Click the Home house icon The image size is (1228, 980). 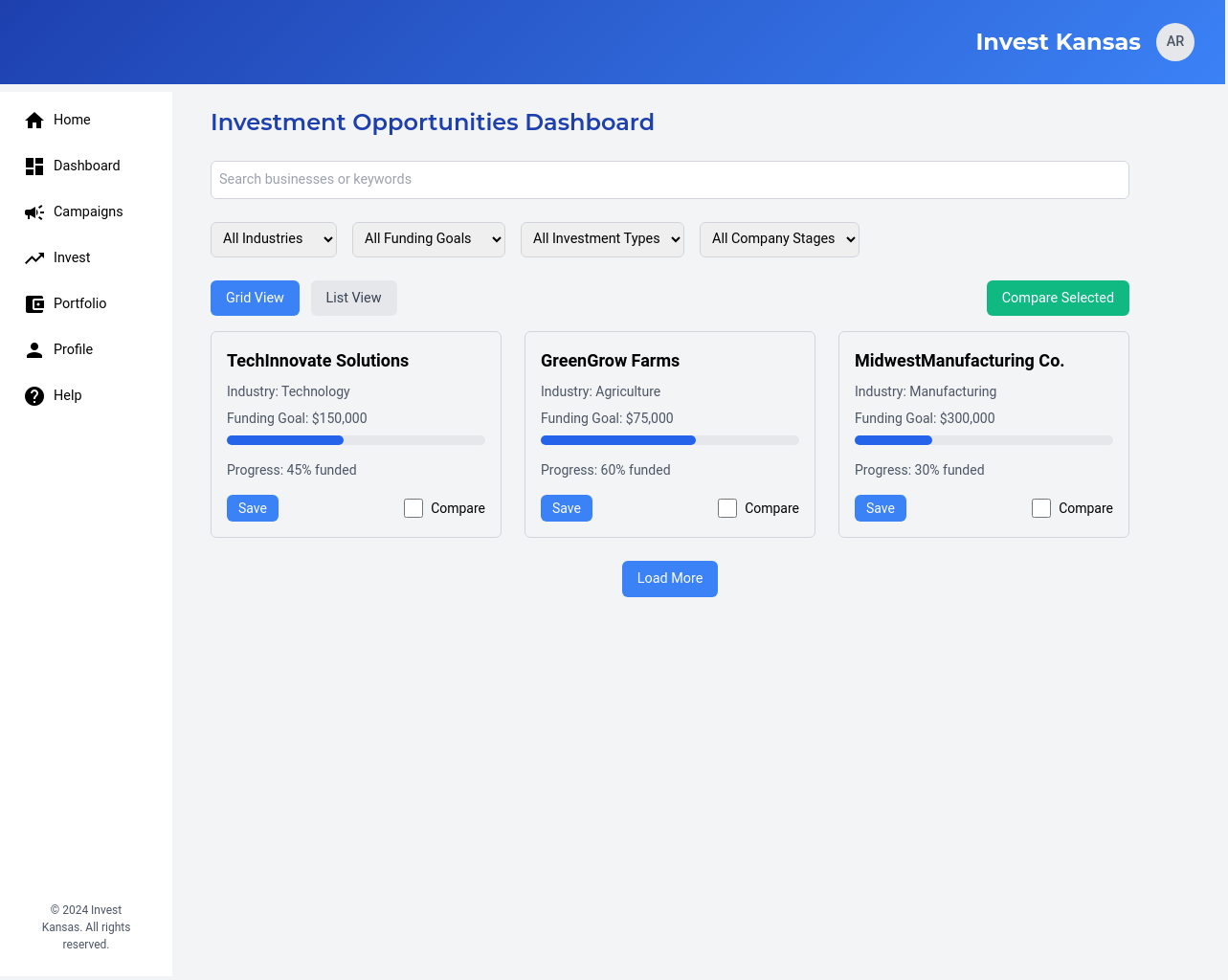tap(34, 120)
